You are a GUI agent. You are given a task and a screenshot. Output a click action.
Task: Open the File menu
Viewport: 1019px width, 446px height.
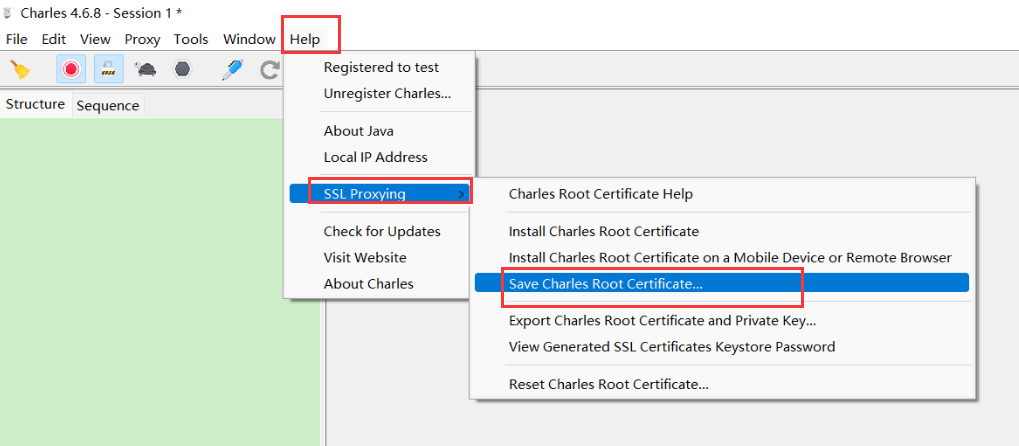tap(16, 39)
